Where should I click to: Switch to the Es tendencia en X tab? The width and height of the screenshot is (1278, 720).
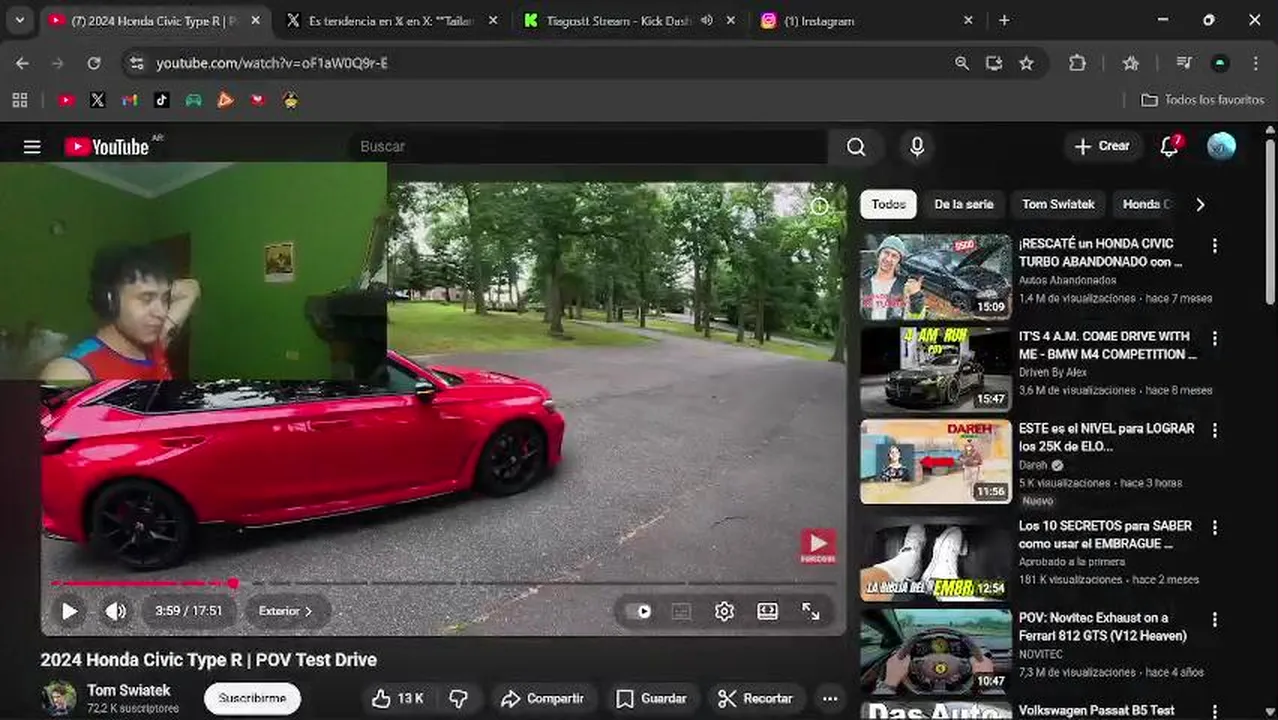pos(391,20)
